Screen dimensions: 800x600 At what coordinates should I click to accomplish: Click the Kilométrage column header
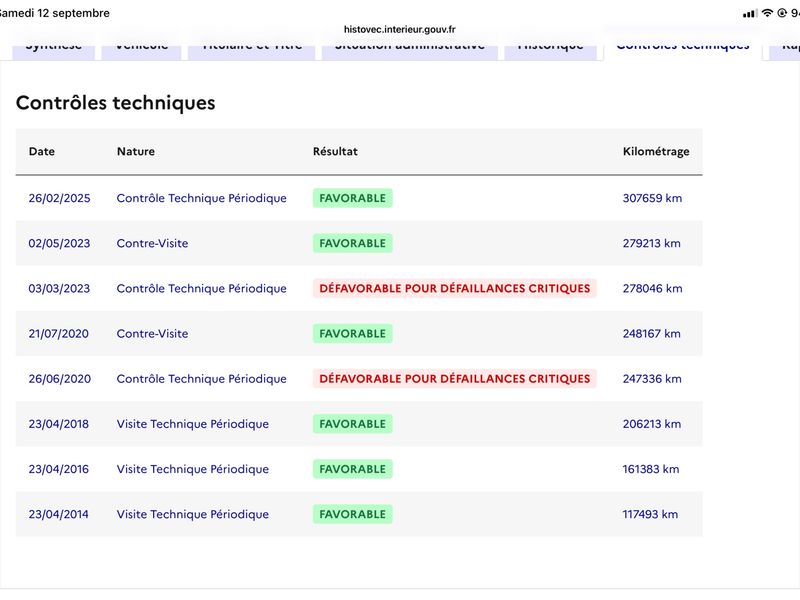coord(656,152)
